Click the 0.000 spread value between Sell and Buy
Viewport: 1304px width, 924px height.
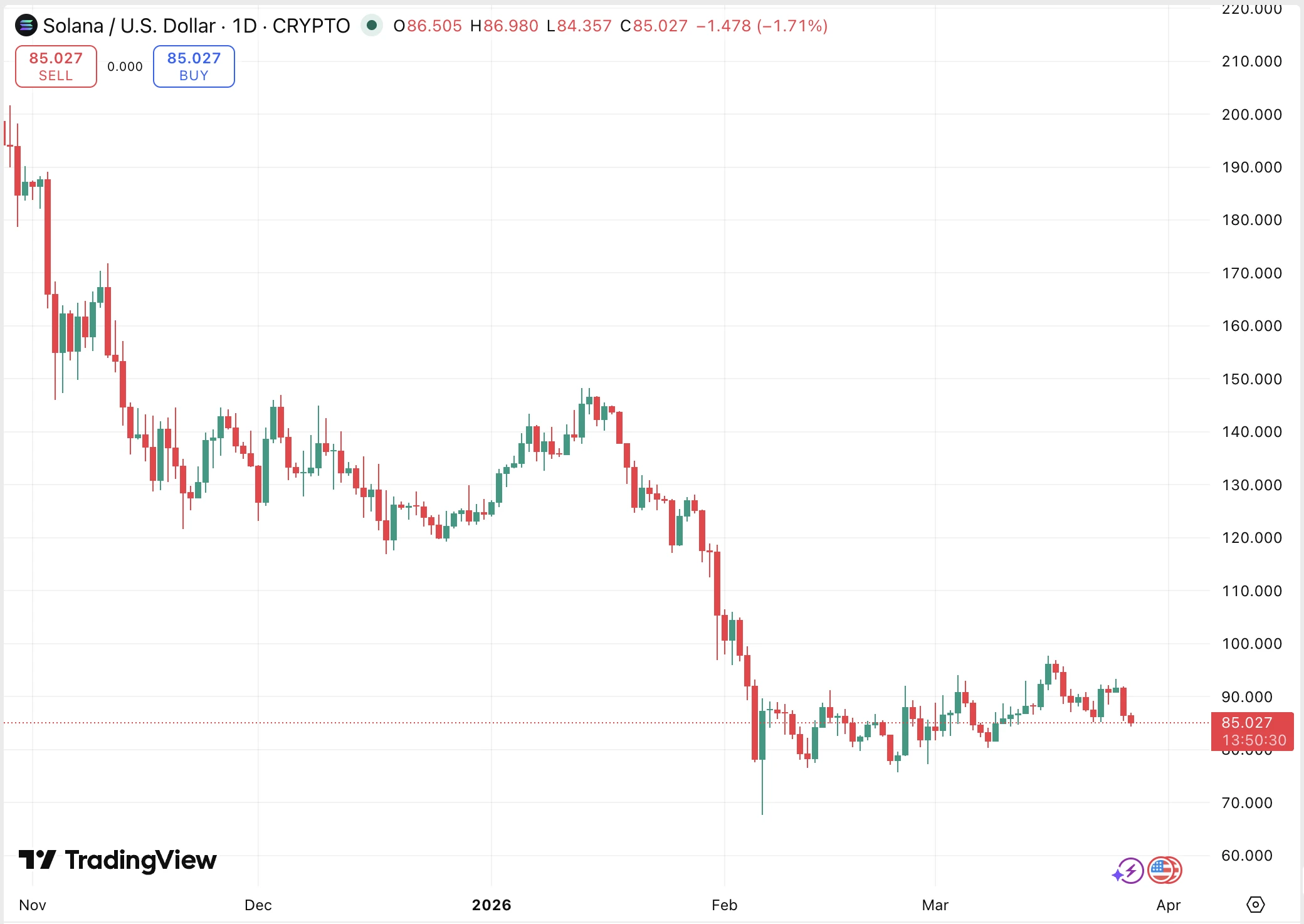coord(125,66)
